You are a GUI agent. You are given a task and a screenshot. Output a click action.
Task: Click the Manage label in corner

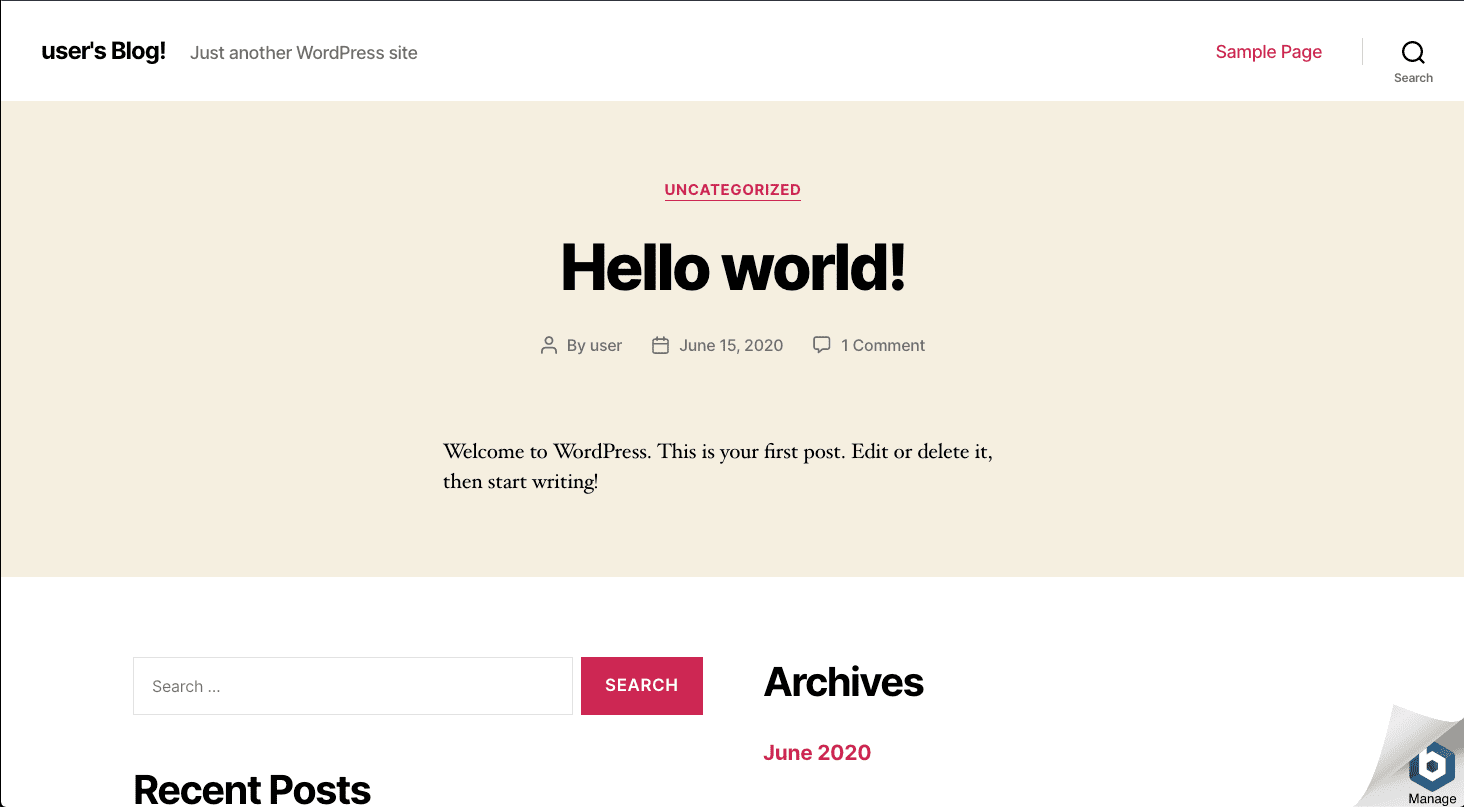1432,799
